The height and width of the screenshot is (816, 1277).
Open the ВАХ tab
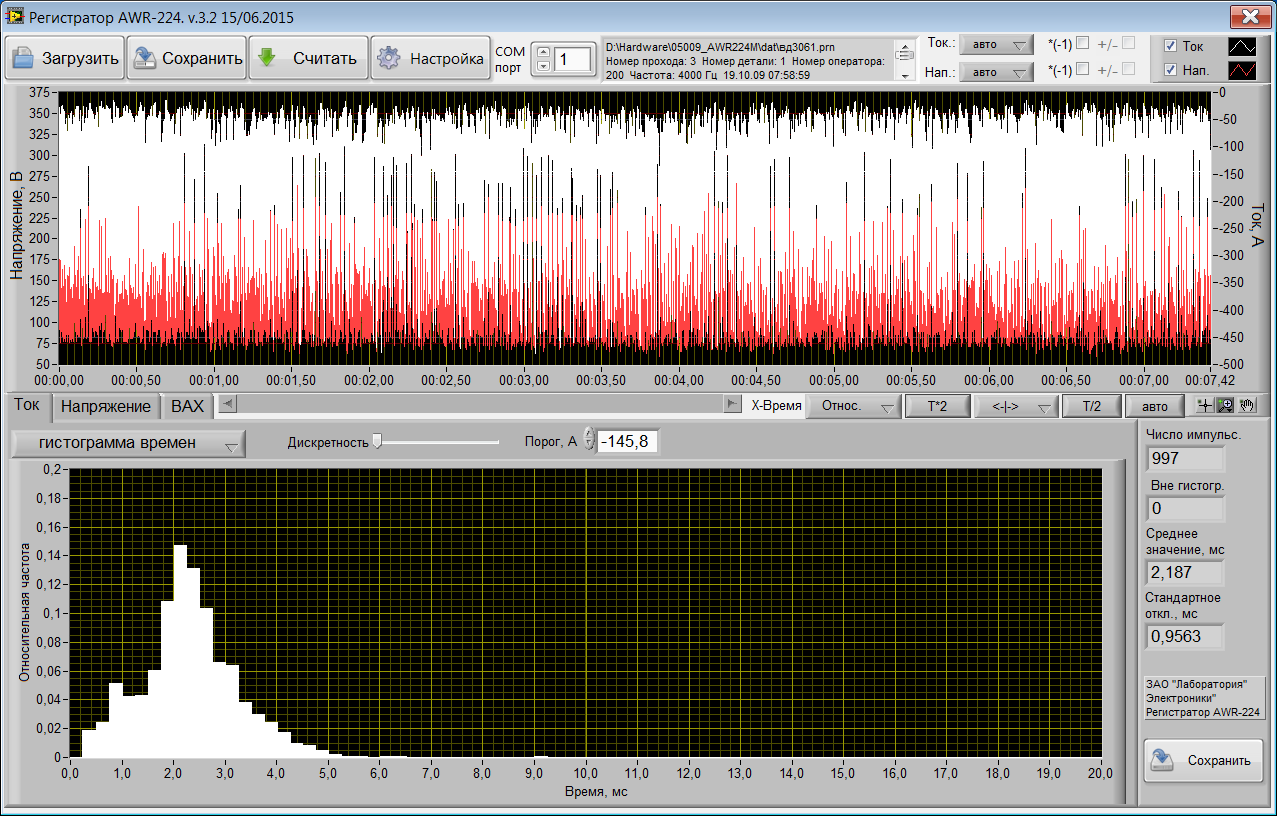(187, 406)
